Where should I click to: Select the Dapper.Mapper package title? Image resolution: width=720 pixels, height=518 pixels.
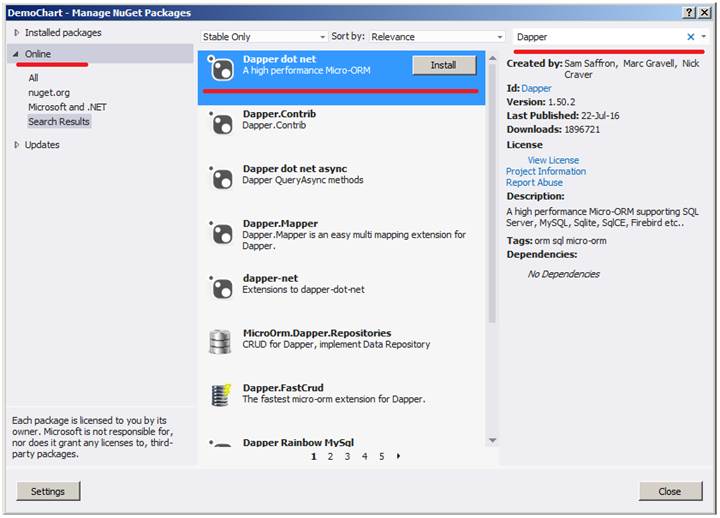[x=280, y=224]
